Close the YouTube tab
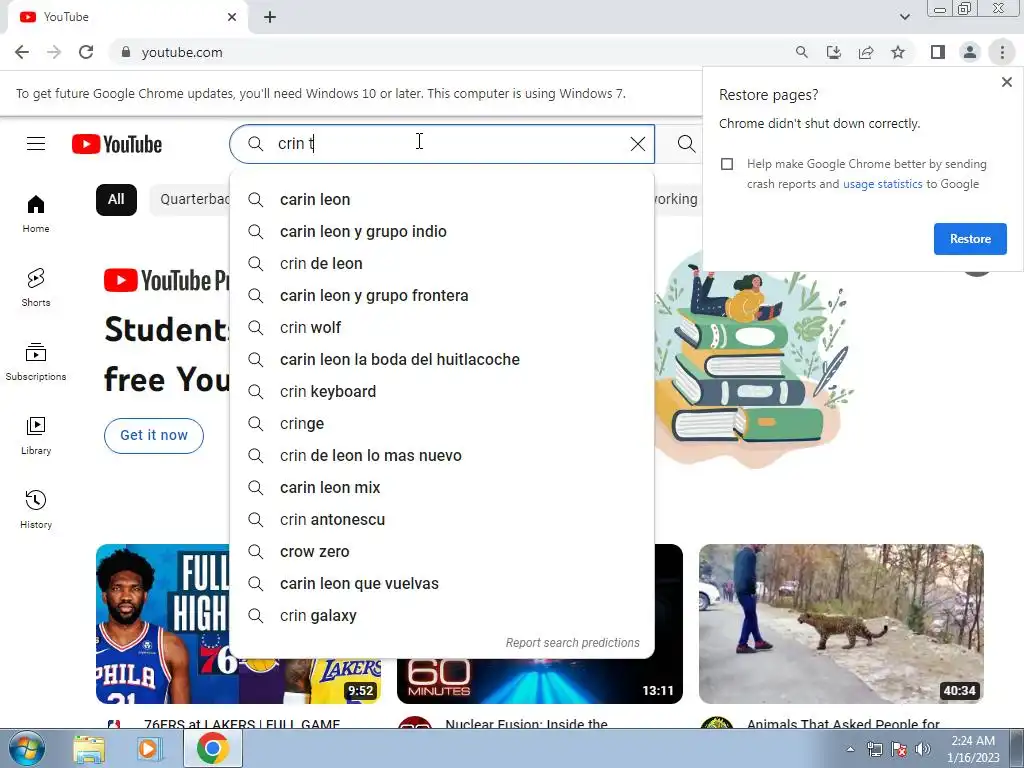 click(232, 17)
